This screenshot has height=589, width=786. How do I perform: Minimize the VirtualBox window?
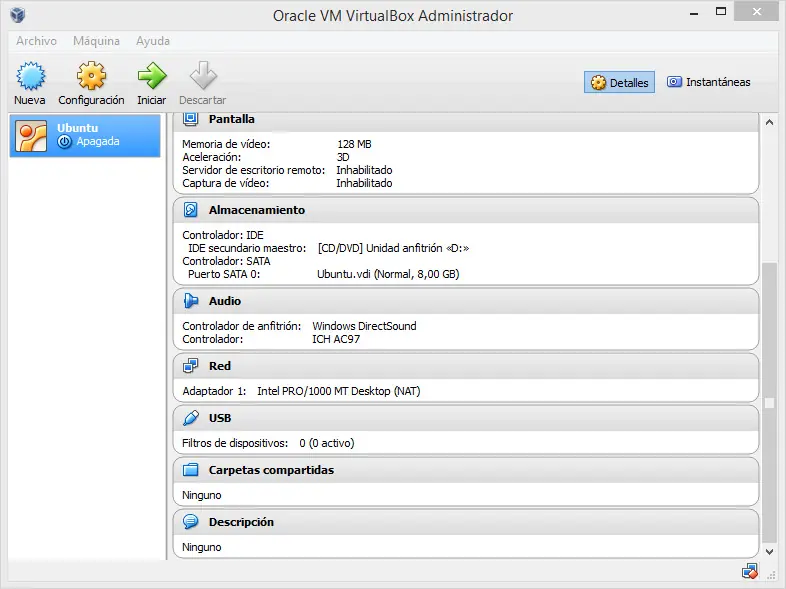click(694, 13)
